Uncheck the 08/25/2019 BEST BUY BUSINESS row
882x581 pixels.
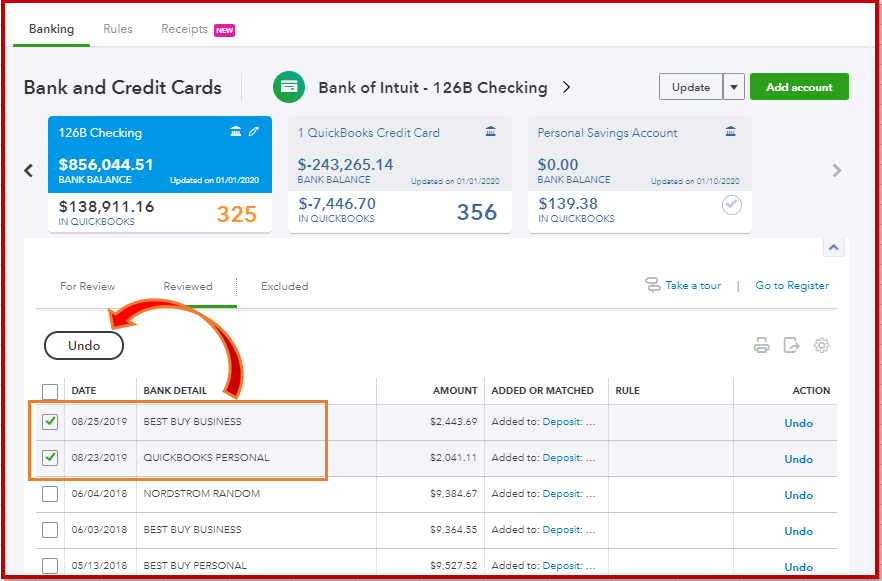(50, 421)
